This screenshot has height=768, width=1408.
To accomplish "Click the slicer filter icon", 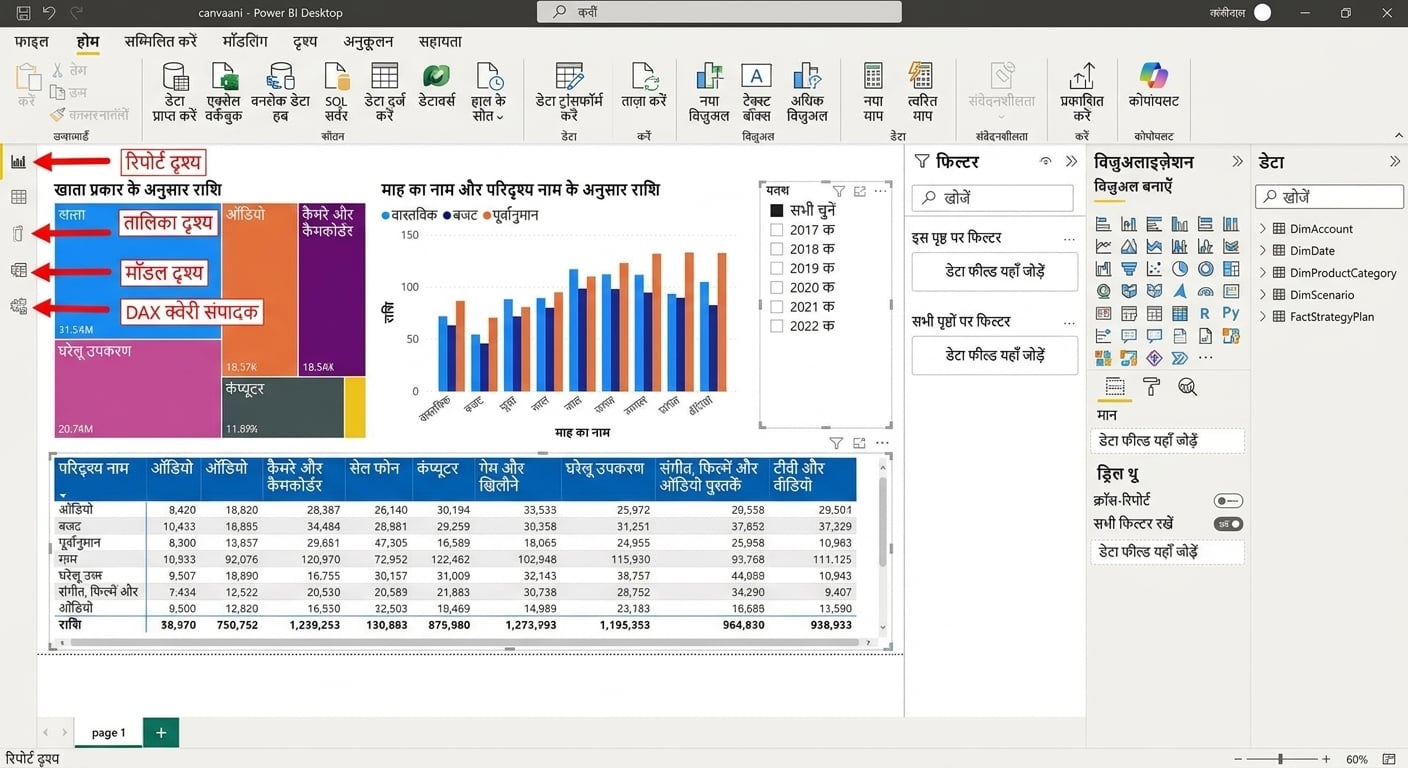I will coord(839,191).
